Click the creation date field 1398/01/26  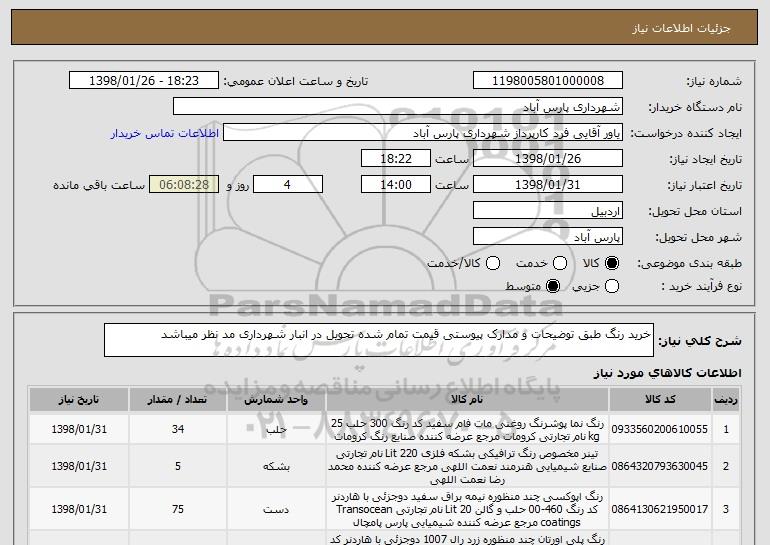point(548,159)
